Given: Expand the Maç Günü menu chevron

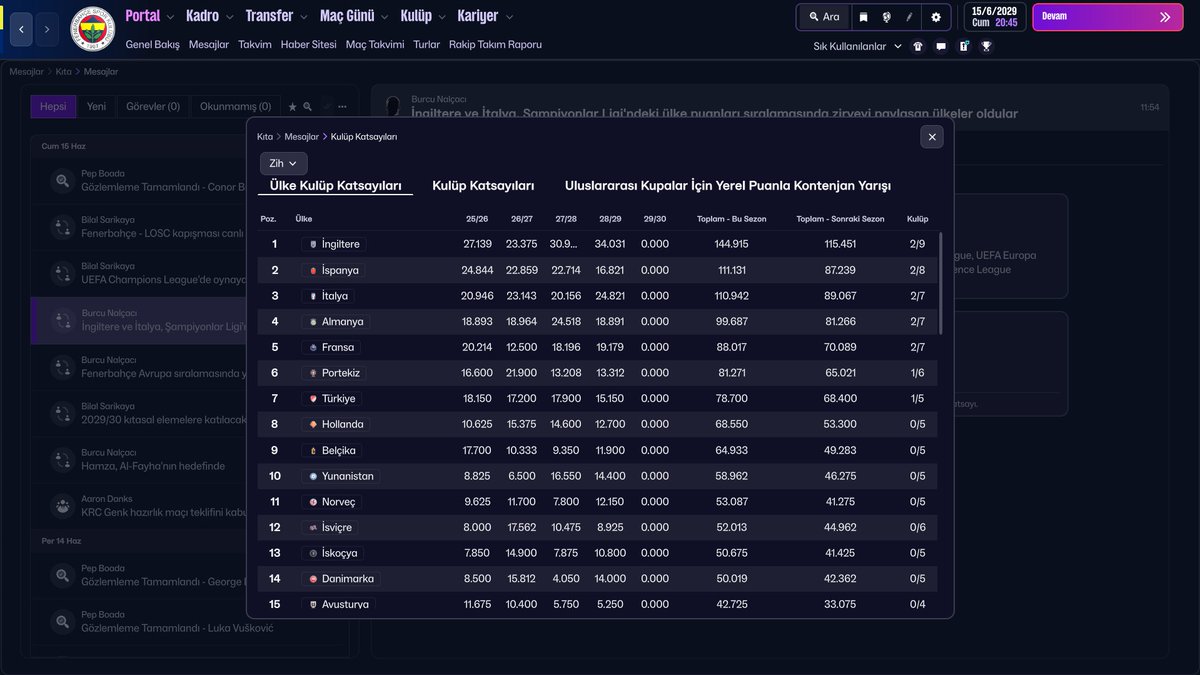Looking at the screenshot, I should click(384, 17).
